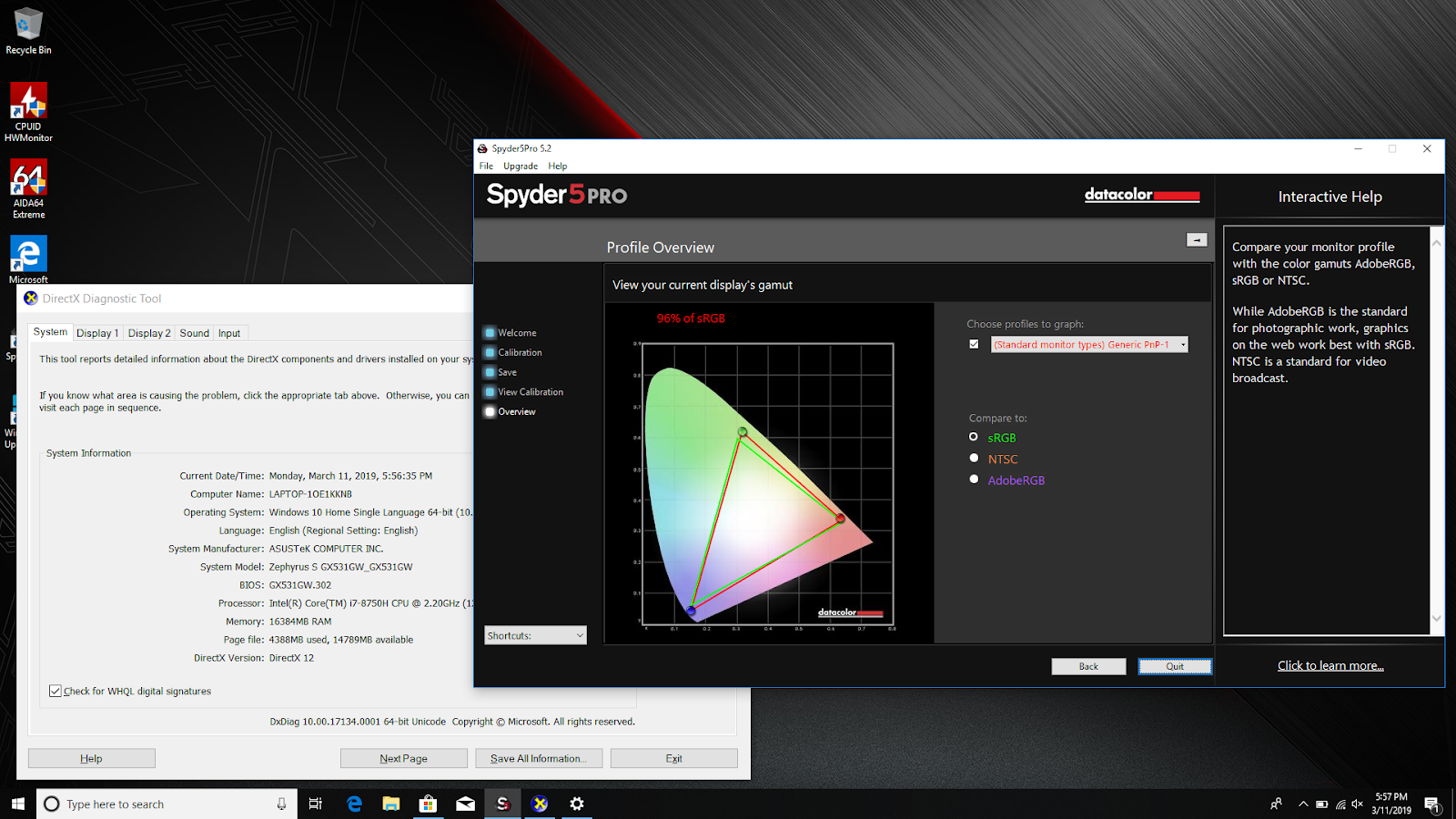
Task: Click the DxDiag Exit button
Action: coord(673,758)
